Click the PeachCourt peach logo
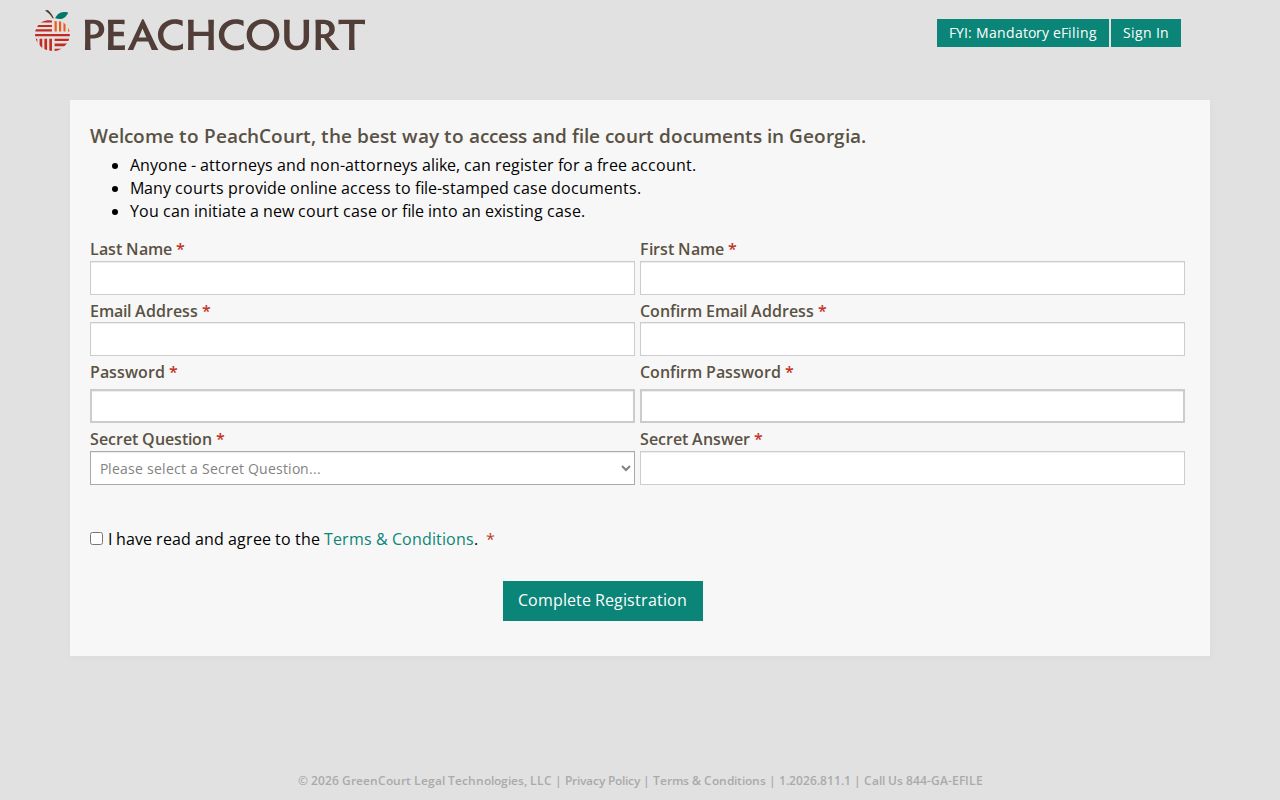The width and height of the screenshot is (1280, 800). pos(52,32)
